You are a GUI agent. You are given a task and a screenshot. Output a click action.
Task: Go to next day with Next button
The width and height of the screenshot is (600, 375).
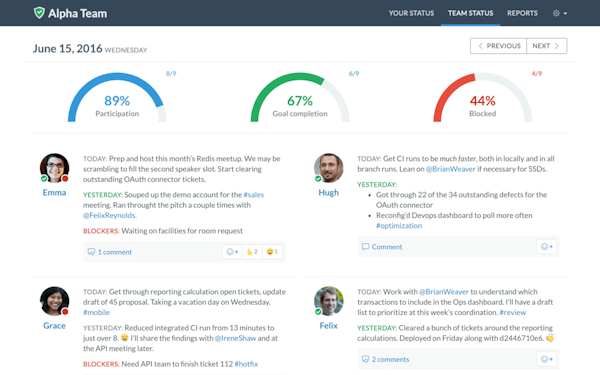[547, 46]
